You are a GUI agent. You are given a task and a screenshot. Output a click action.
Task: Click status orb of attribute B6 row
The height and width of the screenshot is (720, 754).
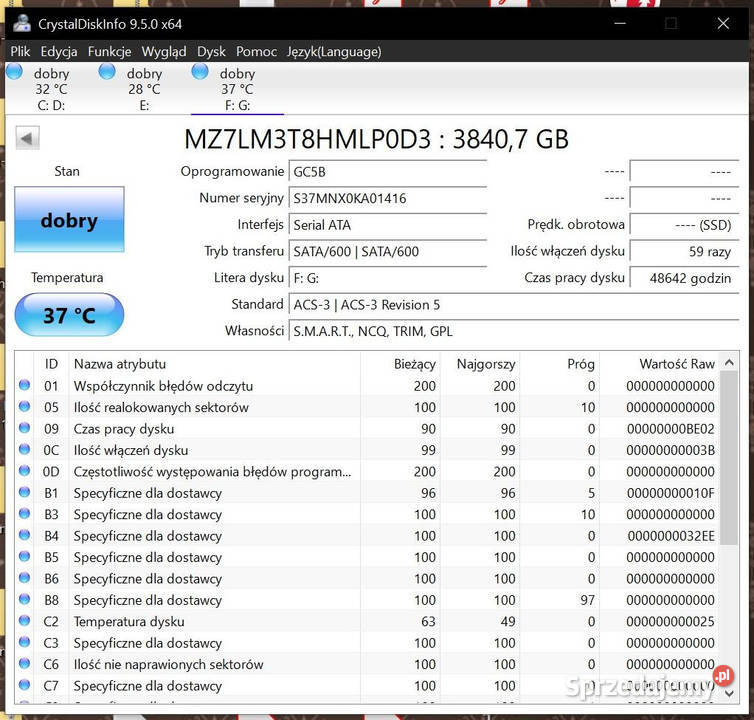click(x=25, y=578)
